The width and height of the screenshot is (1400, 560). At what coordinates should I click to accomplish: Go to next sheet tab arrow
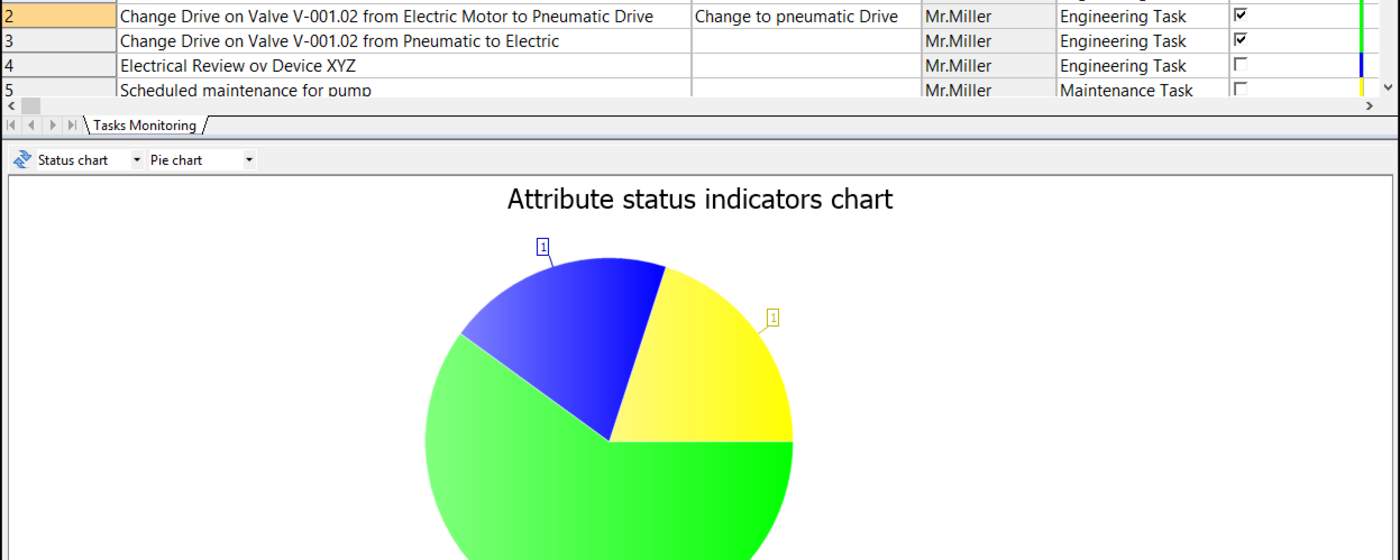tap(52, 126)
